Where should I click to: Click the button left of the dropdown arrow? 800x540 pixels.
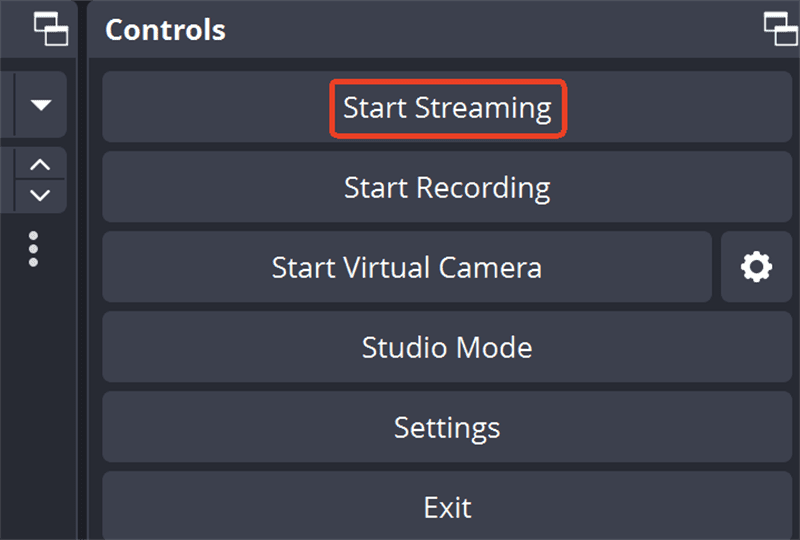point(6,105)
